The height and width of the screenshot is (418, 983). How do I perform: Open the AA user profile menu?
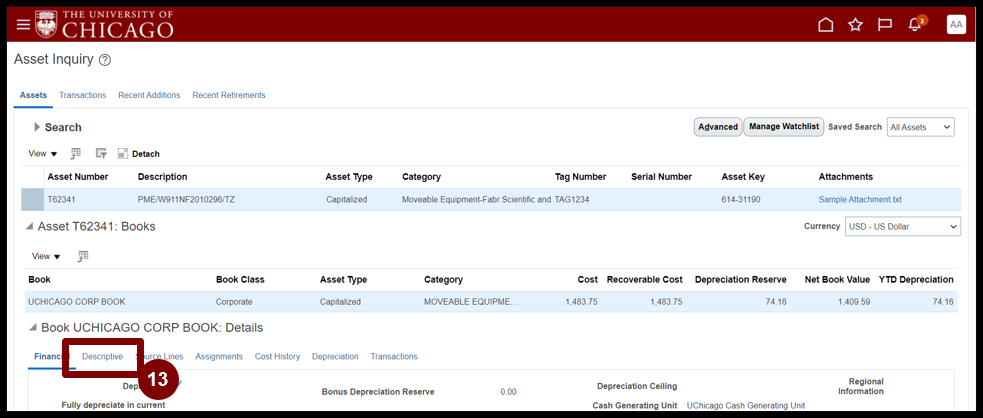[956, 24]
